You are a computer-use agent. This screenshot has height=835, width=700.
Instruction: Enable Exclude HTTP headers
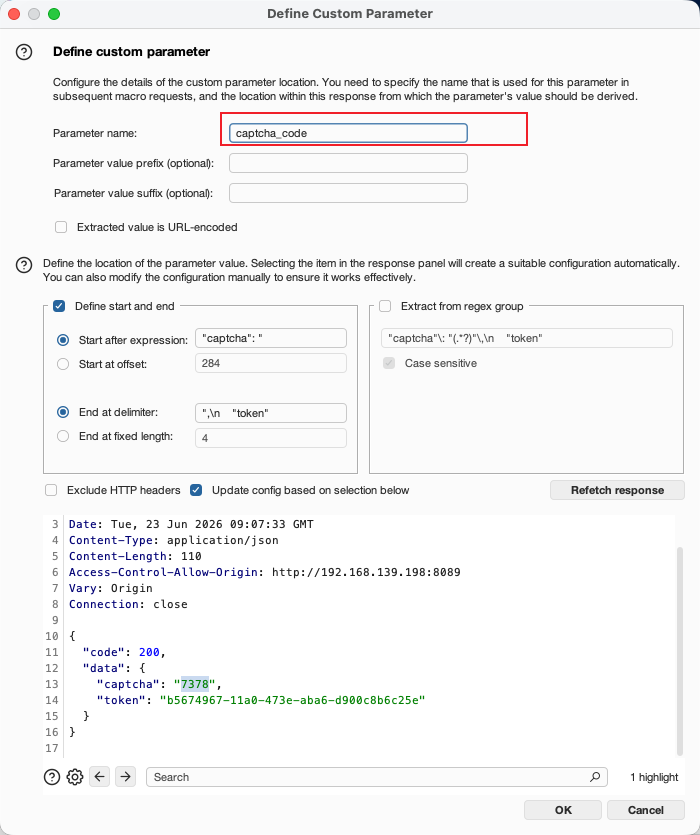[x=51, y=490]
